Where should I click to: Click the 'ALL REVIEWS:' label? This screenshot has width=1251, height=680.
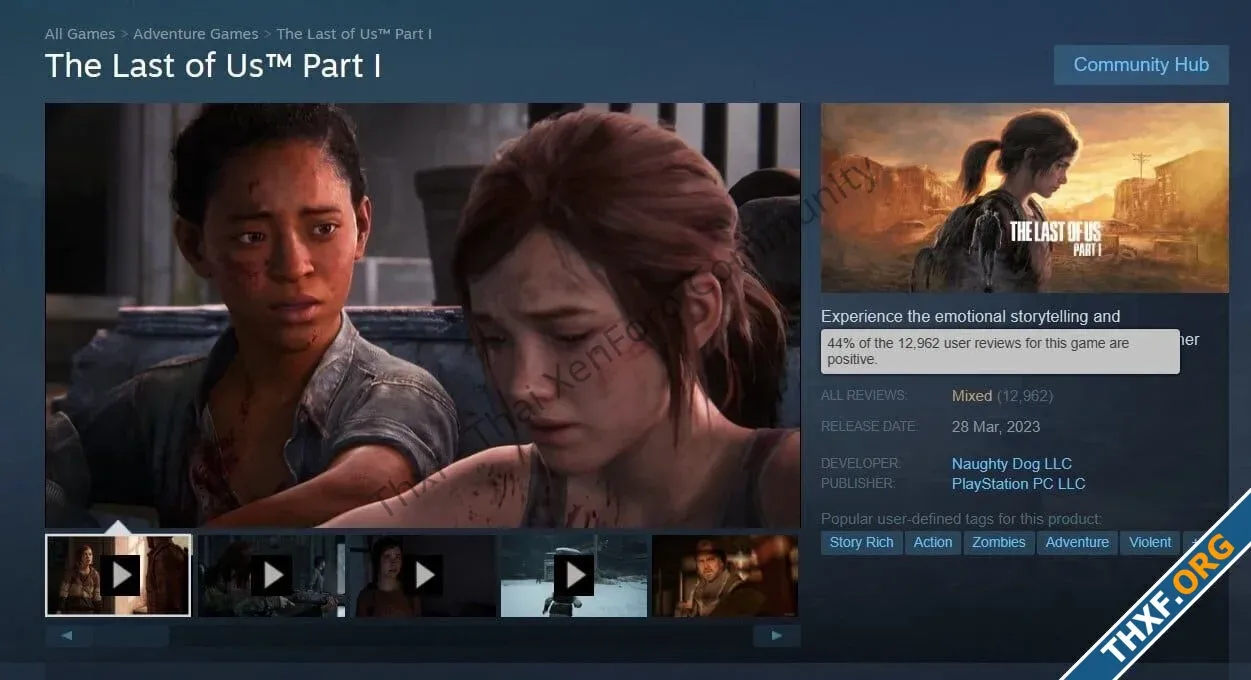(864, 396)
